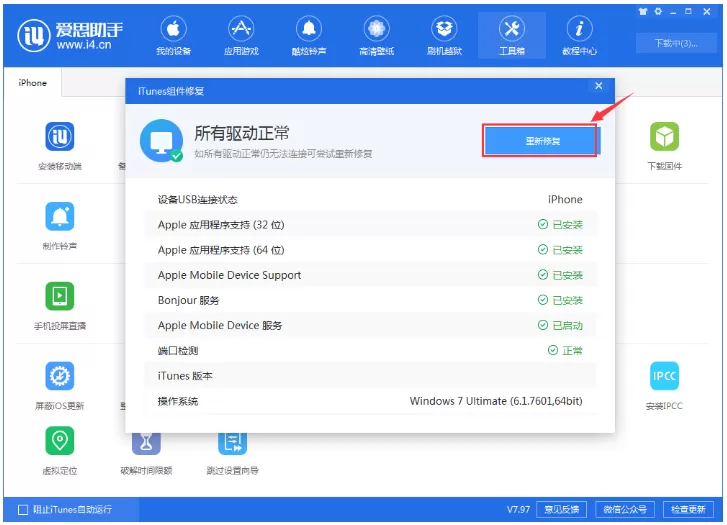Screen dimensions: 727x525
Task: Select the 设备USB连接状态 row
Action: [x=370, y=199]
